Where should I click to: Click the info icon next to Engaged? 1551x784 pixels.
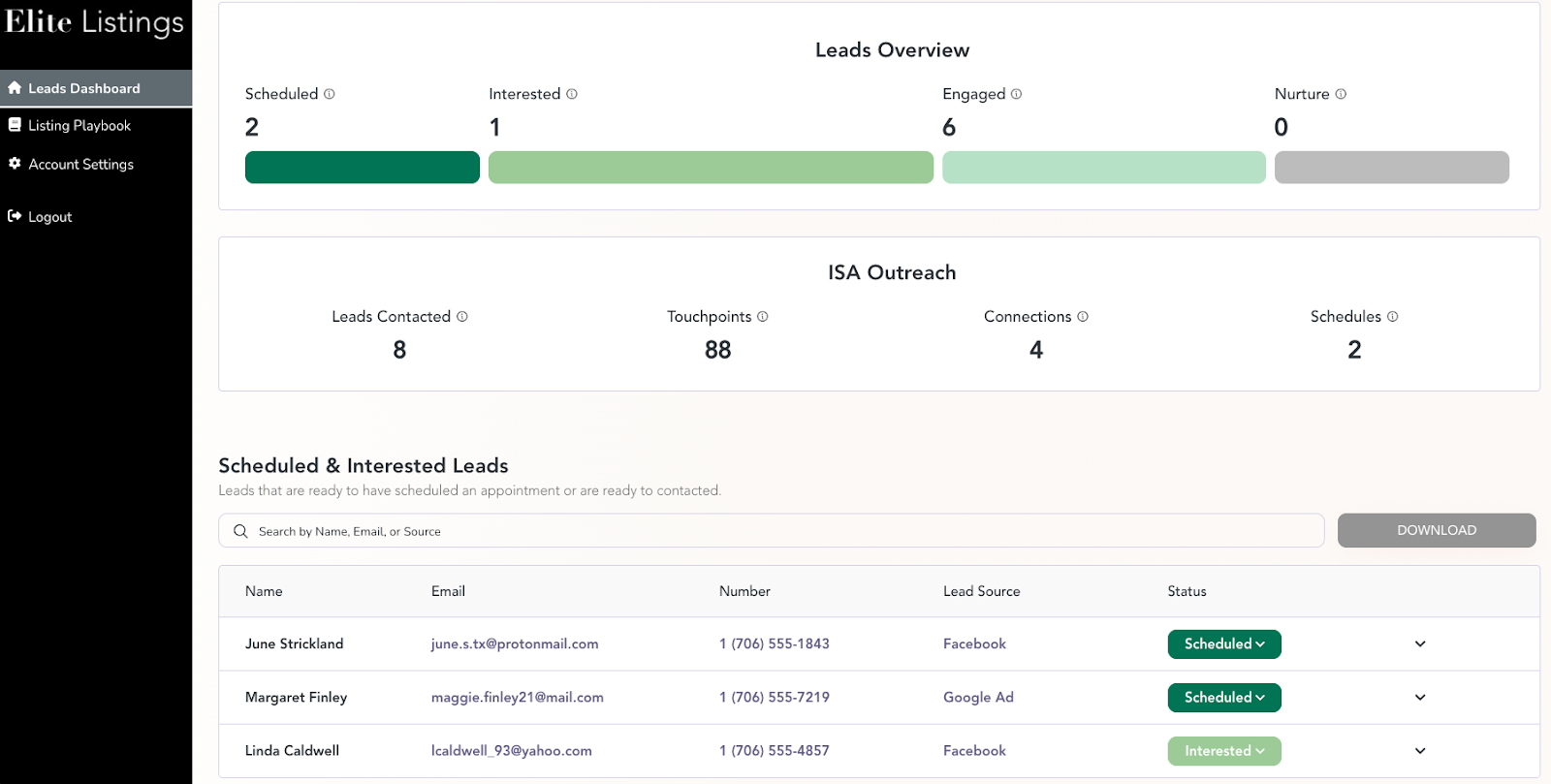coord(1017,94)
